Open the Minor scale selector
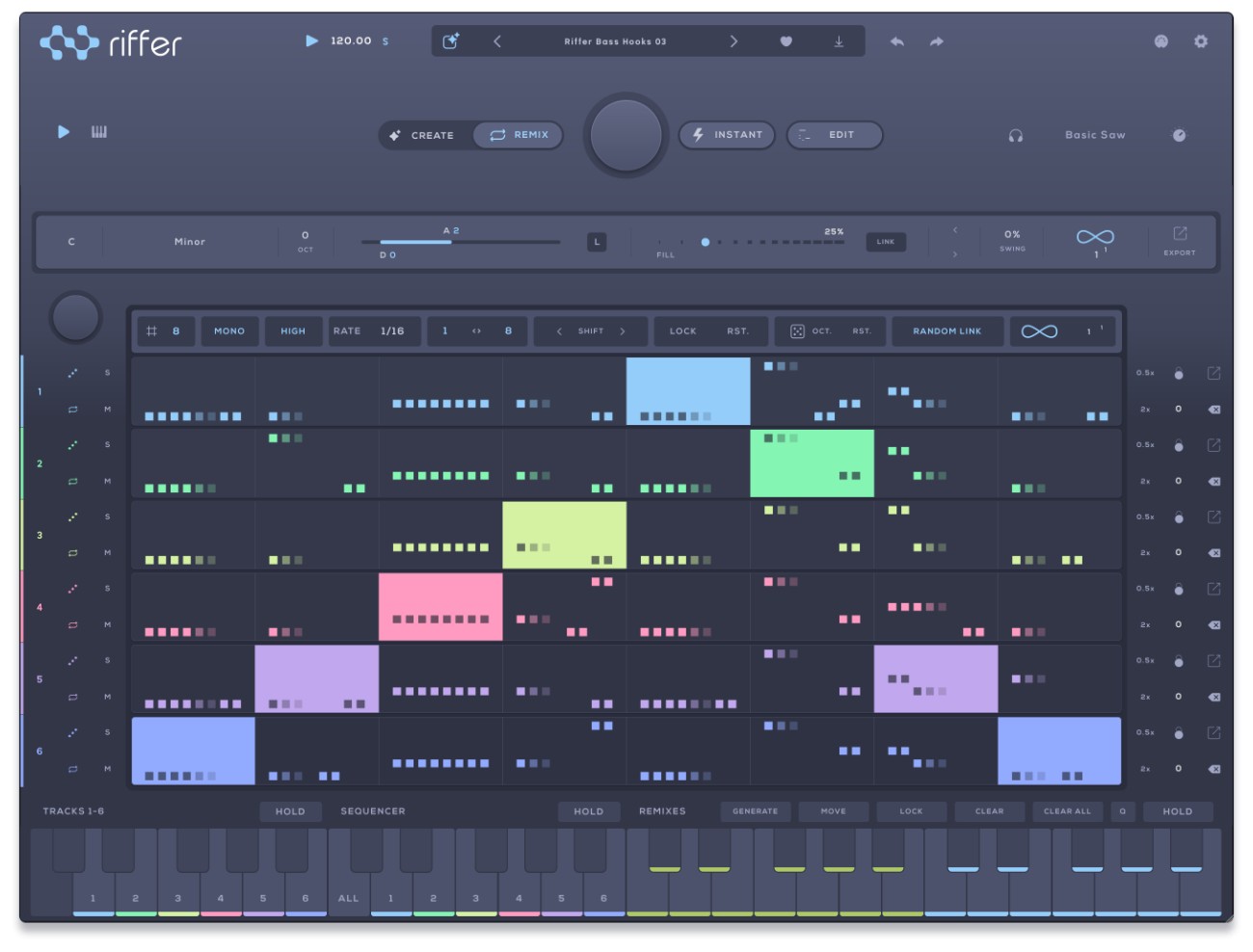The image size is (1253, 952). [190, 242]
